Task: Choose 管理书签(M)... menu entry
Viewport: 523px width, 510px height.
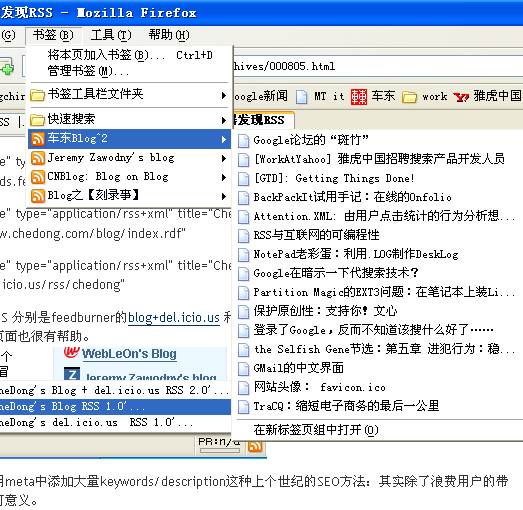Action: pyautogui.click(x=130, y=71)
